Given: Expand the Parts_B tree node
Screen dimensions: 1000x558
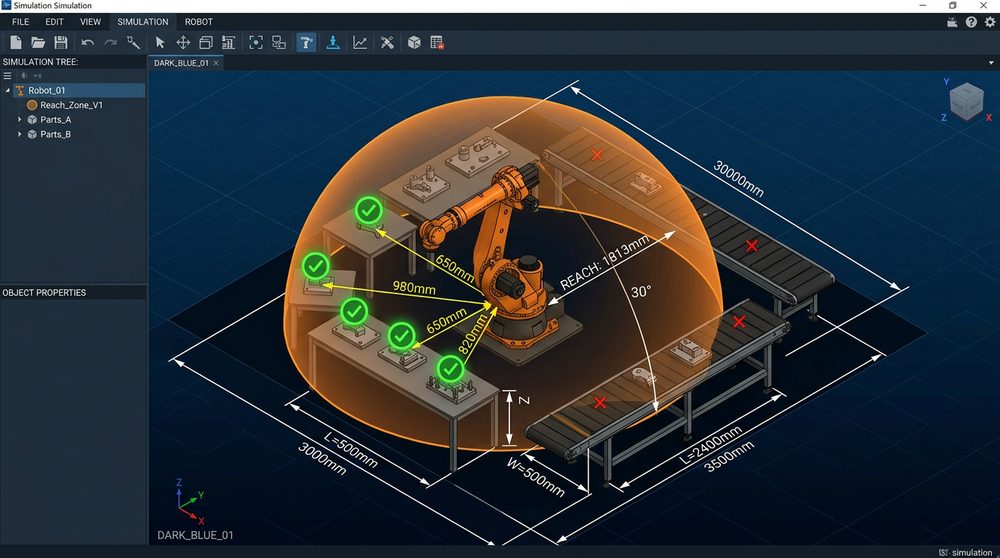Looking at the screenshot, I should tap(20, 134).
